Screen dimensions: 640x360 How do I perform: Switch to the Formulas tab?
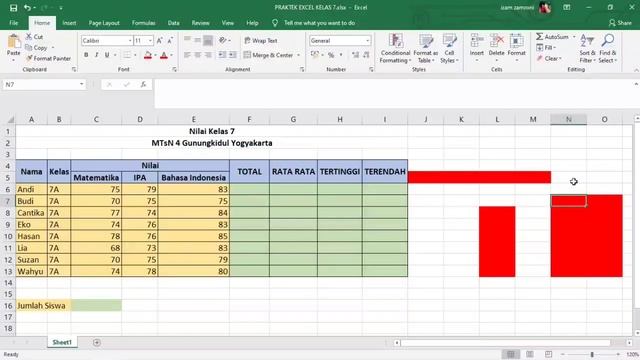pos(143,23)
